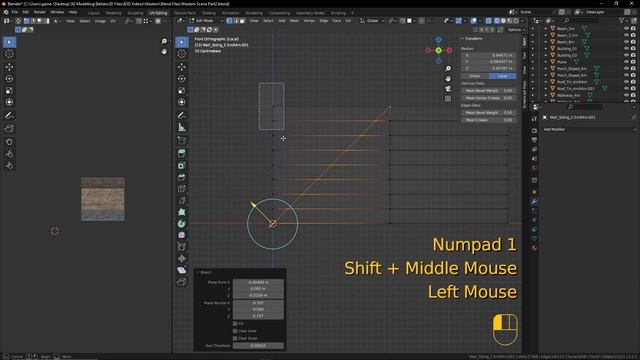The height and width of the screenshot is (360, 640).
Task: Open the Material tab in Properties editor
Action: [534, 248]
